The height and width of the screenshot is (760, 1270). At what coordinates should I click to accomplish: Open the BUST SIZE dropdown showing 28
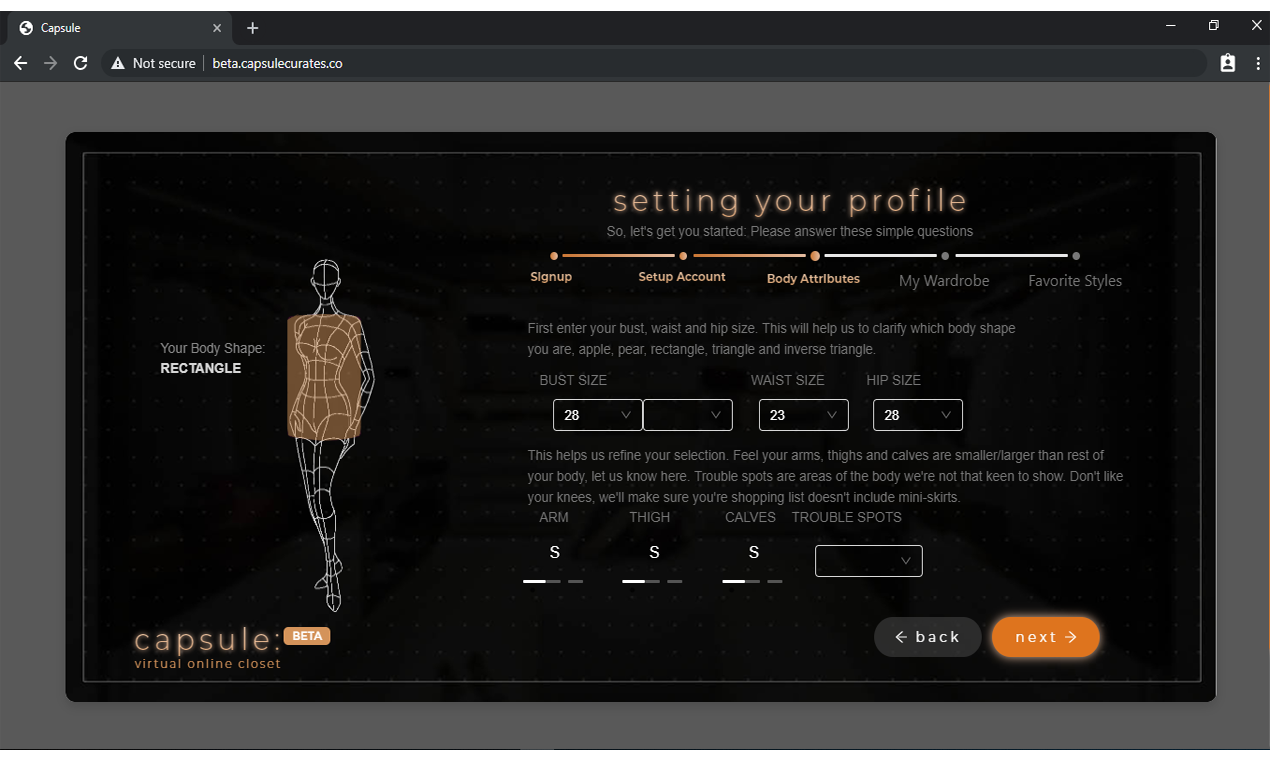[x=597, y=414]
